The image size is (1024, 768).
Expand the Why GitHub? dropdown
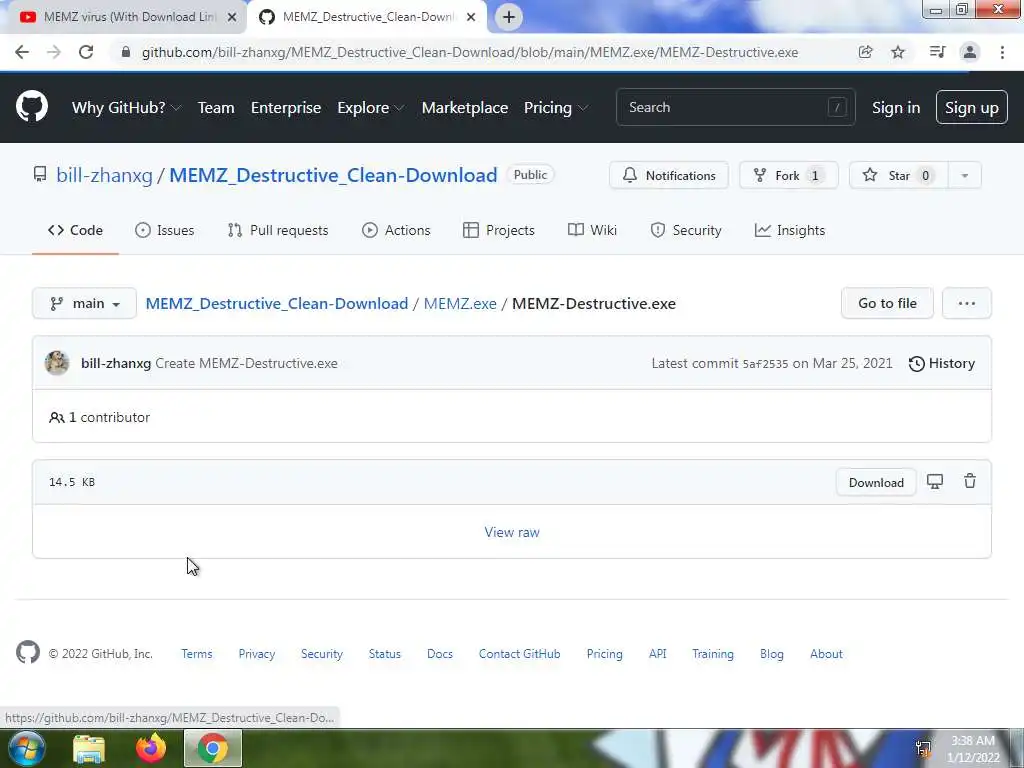(x=127, y=108)
